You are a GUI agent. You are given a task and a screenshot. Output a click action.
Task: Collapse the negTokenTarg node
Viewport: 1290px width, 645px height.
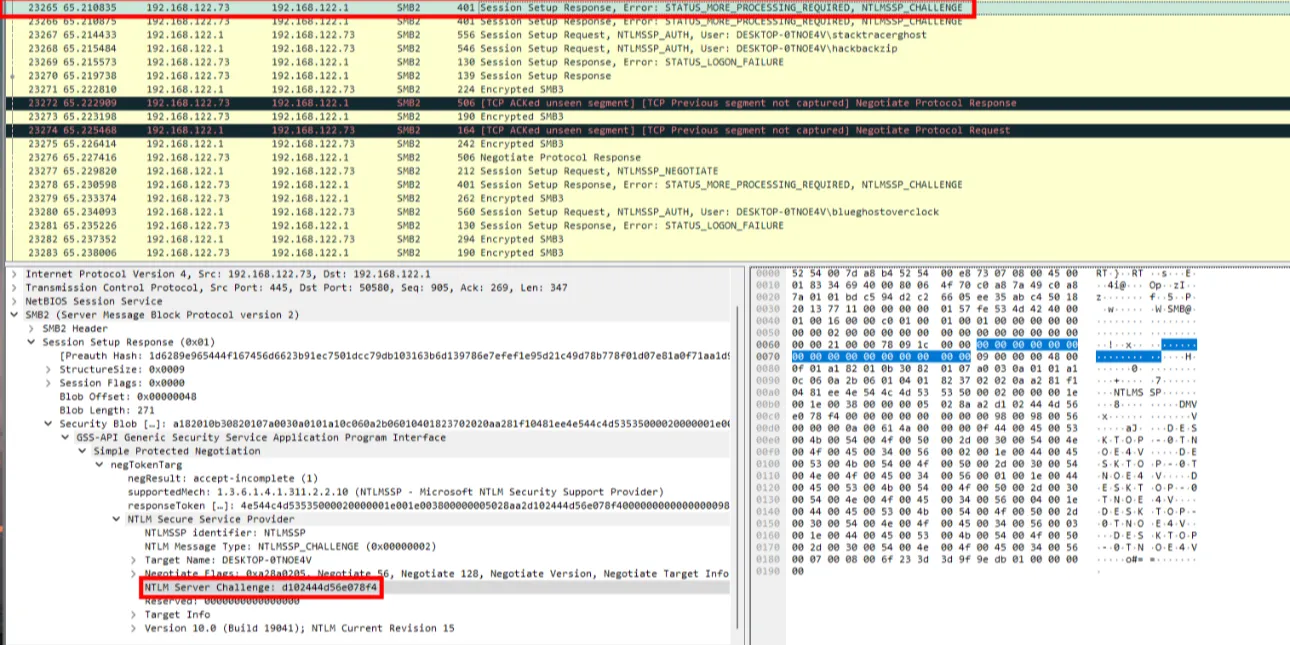pyautogui.click(x=100, y=465)
